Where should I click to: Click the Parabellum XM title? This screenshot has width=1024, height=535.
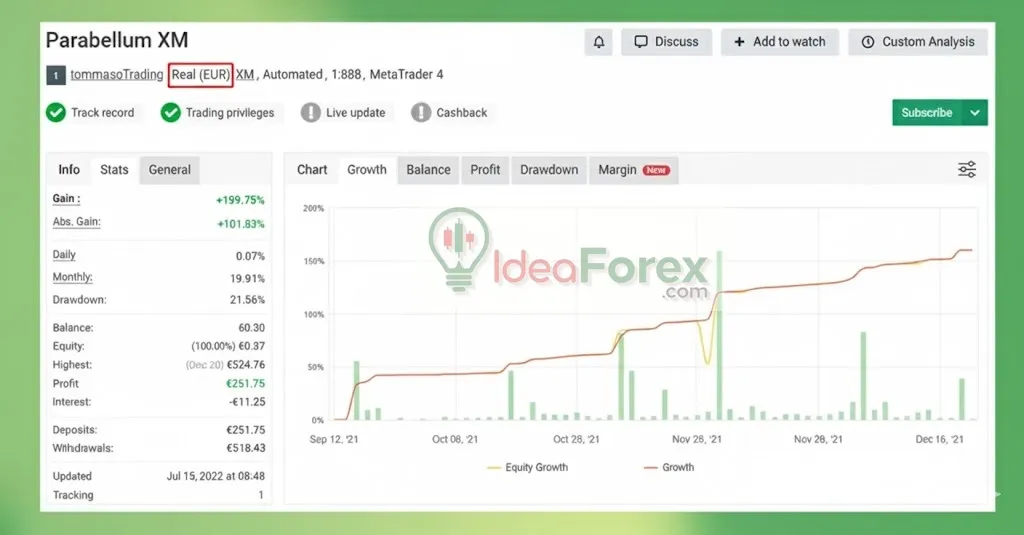point(117,40)
